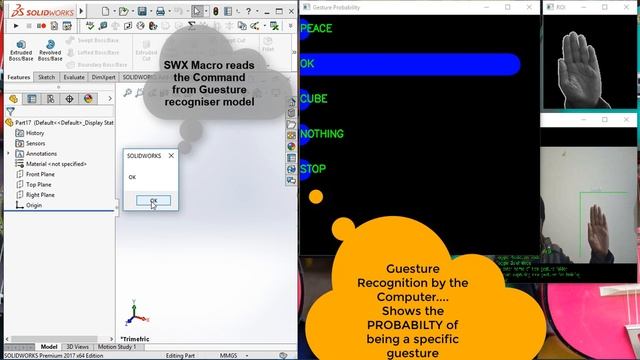Select Origin in the feature tree
The height and width of the screenshot is (360, 640).
pos(29,205)
